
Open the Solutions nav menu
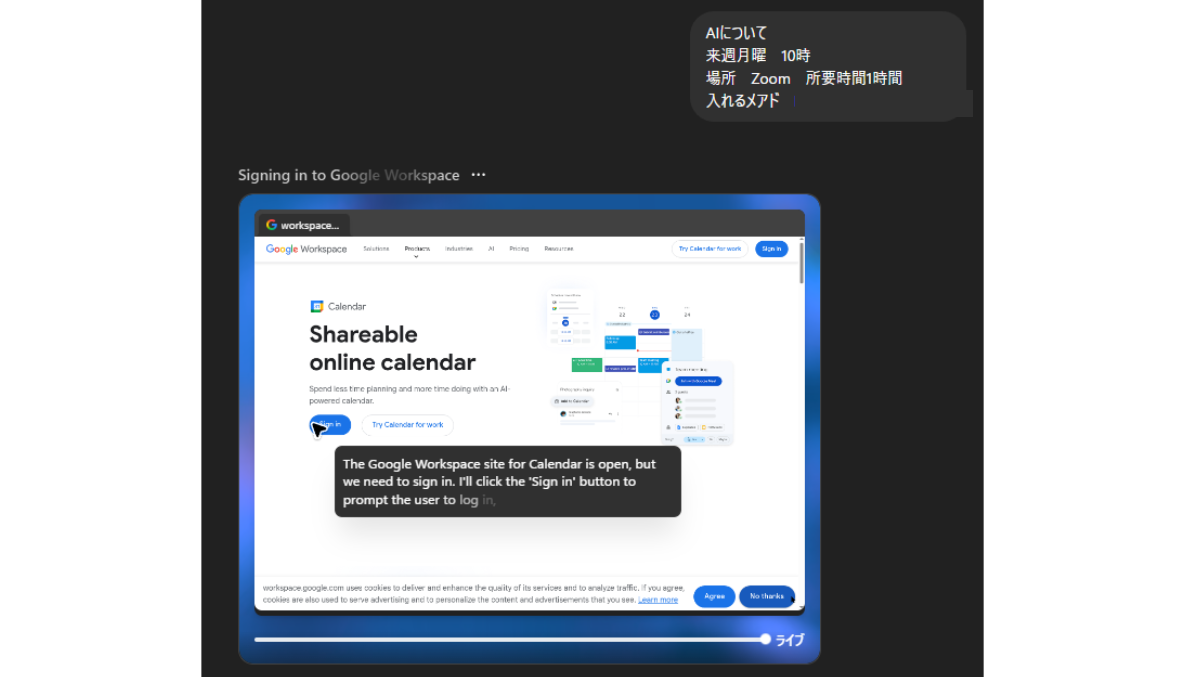coord(376,249)
